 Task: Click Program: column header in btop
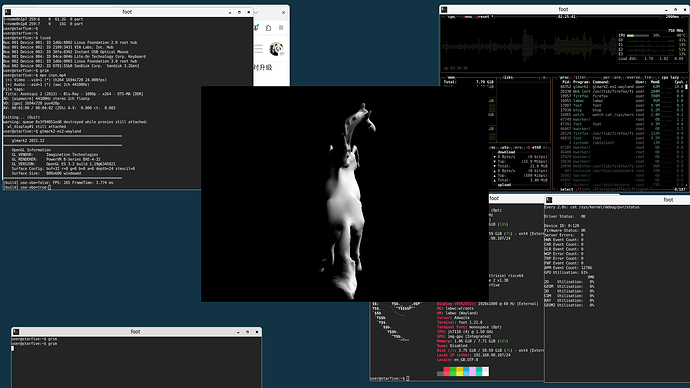coord(581,82)
